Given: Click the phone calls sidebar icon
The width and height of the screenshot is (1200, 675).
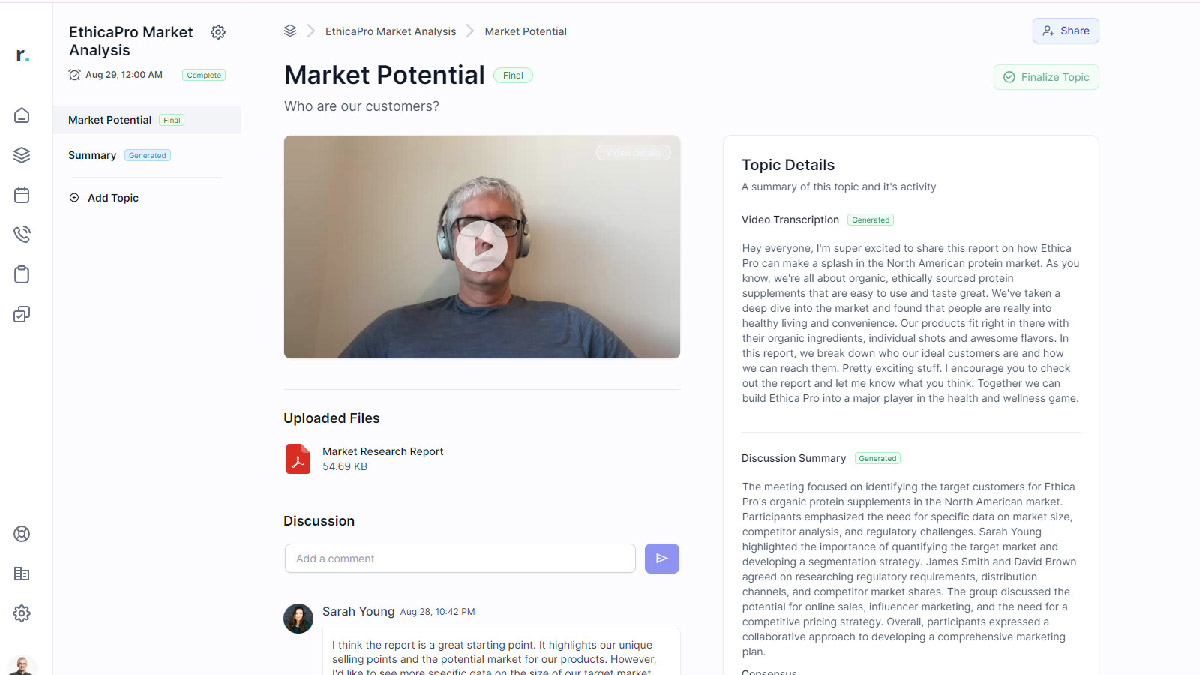Looking at the screenshot, I should click(21, 235).
